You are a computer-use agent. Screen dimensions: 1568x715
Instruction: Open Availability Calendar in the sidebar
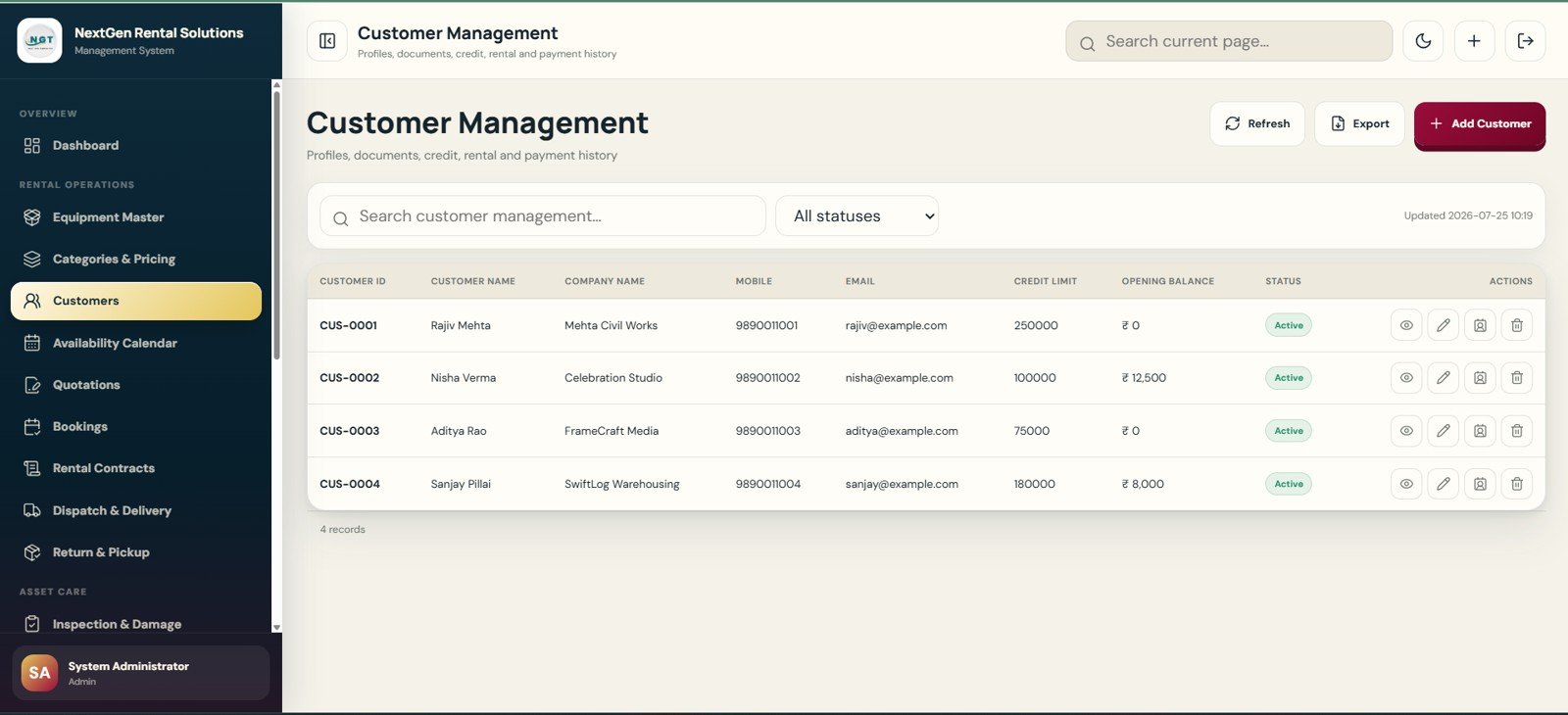click(x=136, y=343)
